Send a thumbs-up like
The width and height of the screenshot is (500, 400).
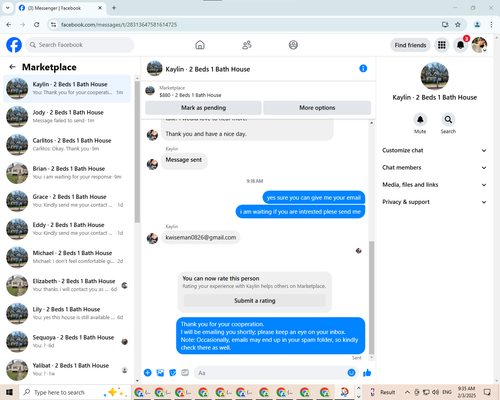(x=367, y=373)
